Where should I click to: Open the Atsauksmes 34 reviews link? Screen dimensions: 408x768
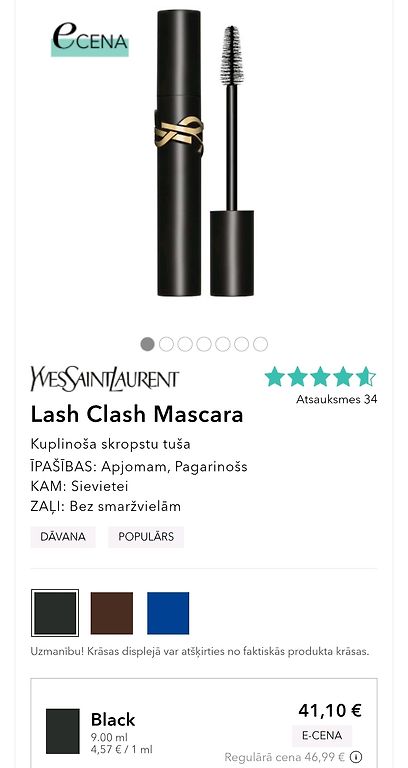coord(337,399)
